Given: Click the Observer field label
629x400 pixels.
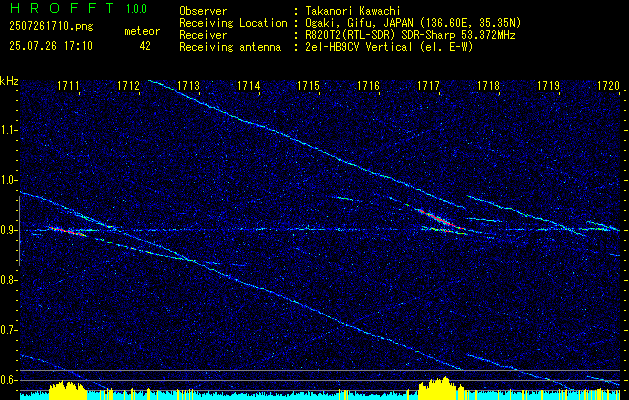Looking at the screenshot, I should [203, 11].
